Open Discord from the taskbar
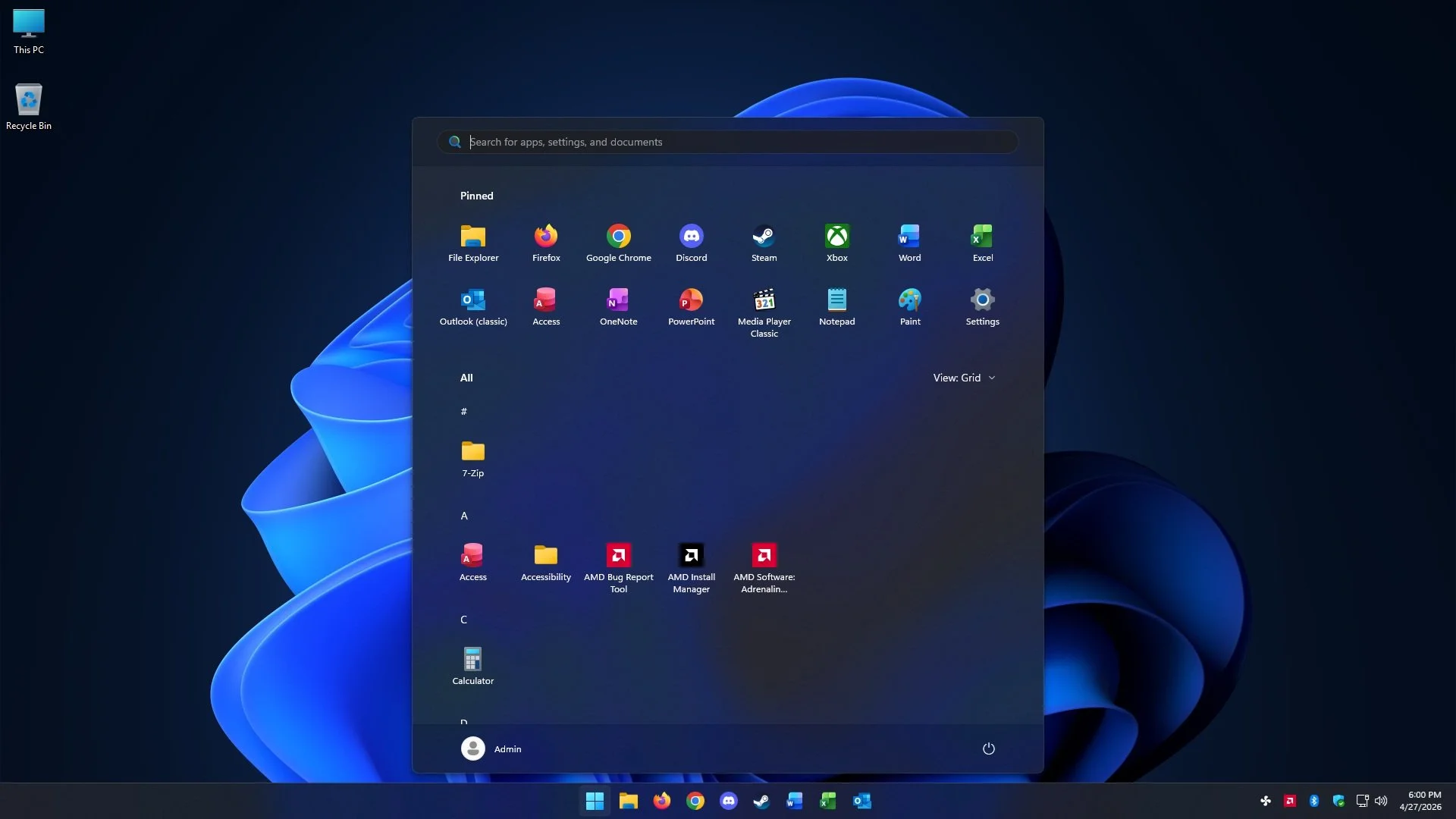1456x819 pixels. (729, 801)
